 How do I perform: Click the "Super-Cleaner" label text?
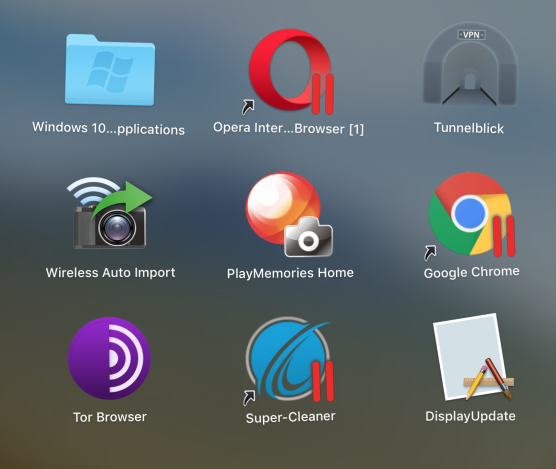[x=290, y=417]
